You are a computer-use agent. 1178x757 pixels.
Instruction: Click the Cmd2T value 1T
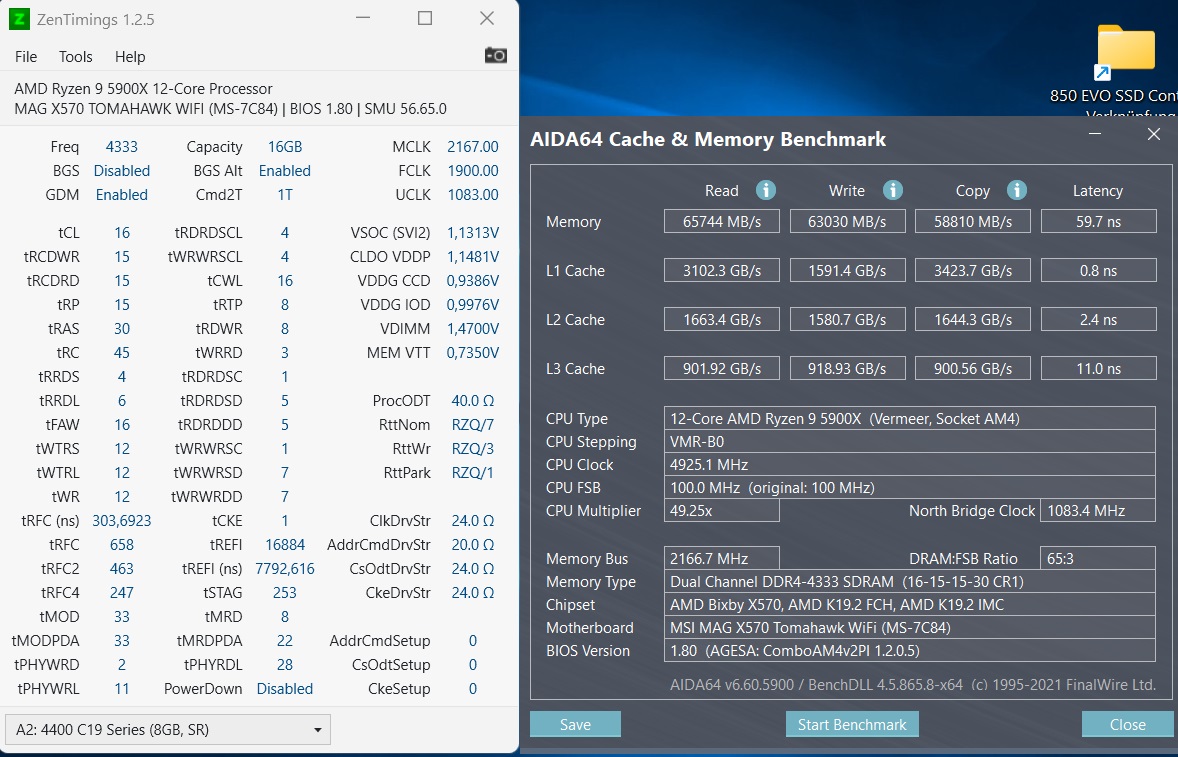(x=285, y=195)
